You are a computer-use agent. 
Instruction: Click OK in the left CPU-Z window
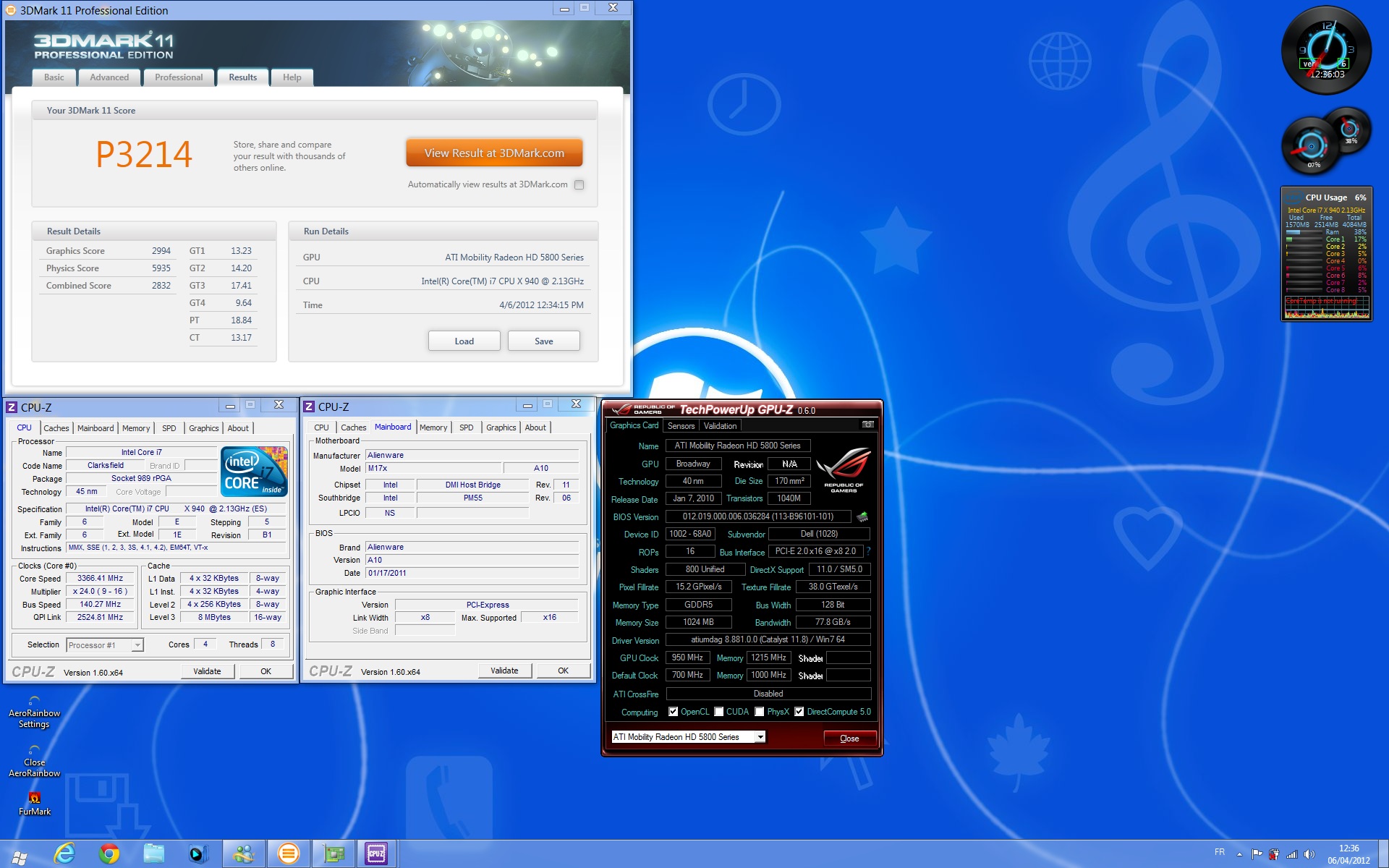point(266,671)
